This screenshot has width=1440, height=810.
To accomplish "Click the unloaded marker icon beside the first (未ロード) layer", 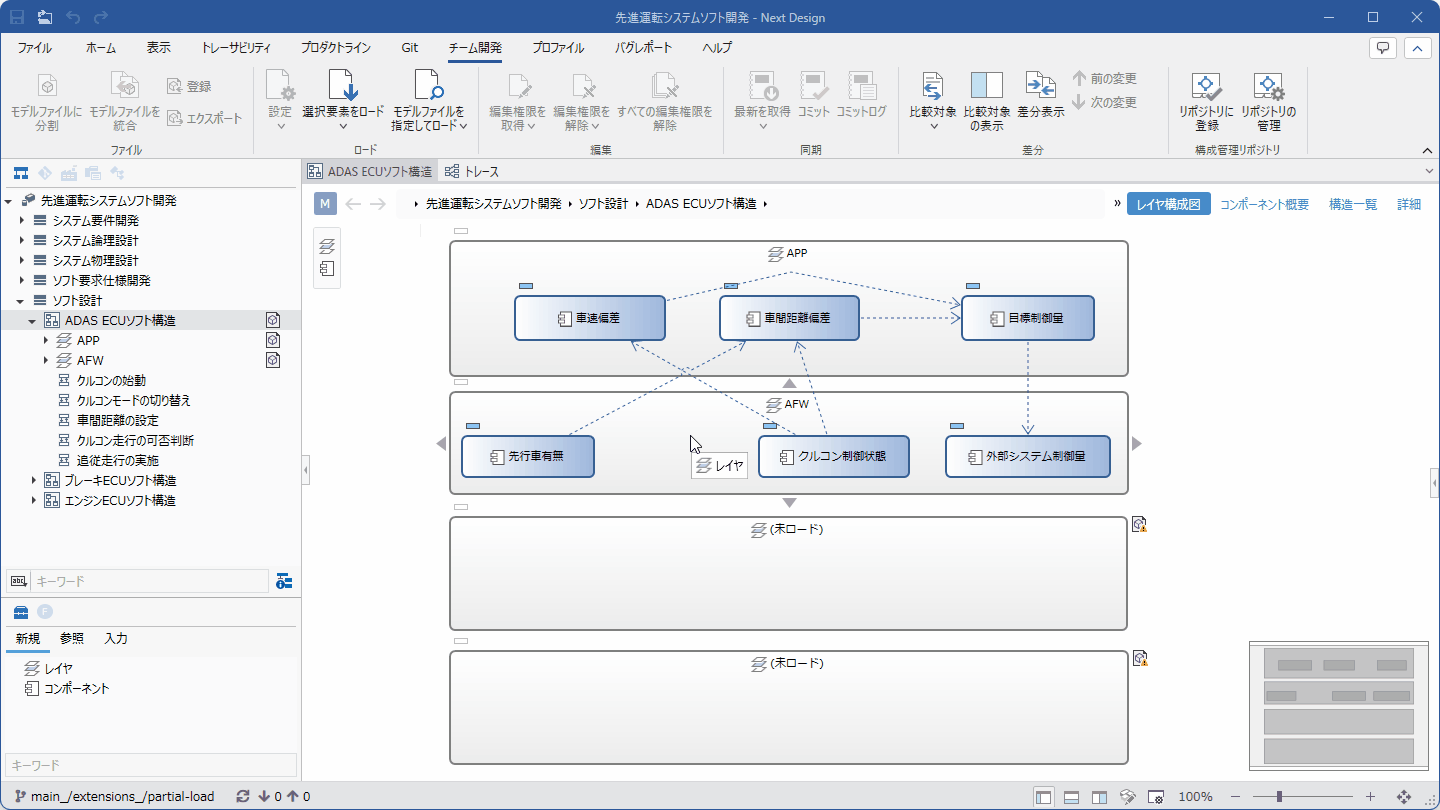I will (x=1139, y=524).
